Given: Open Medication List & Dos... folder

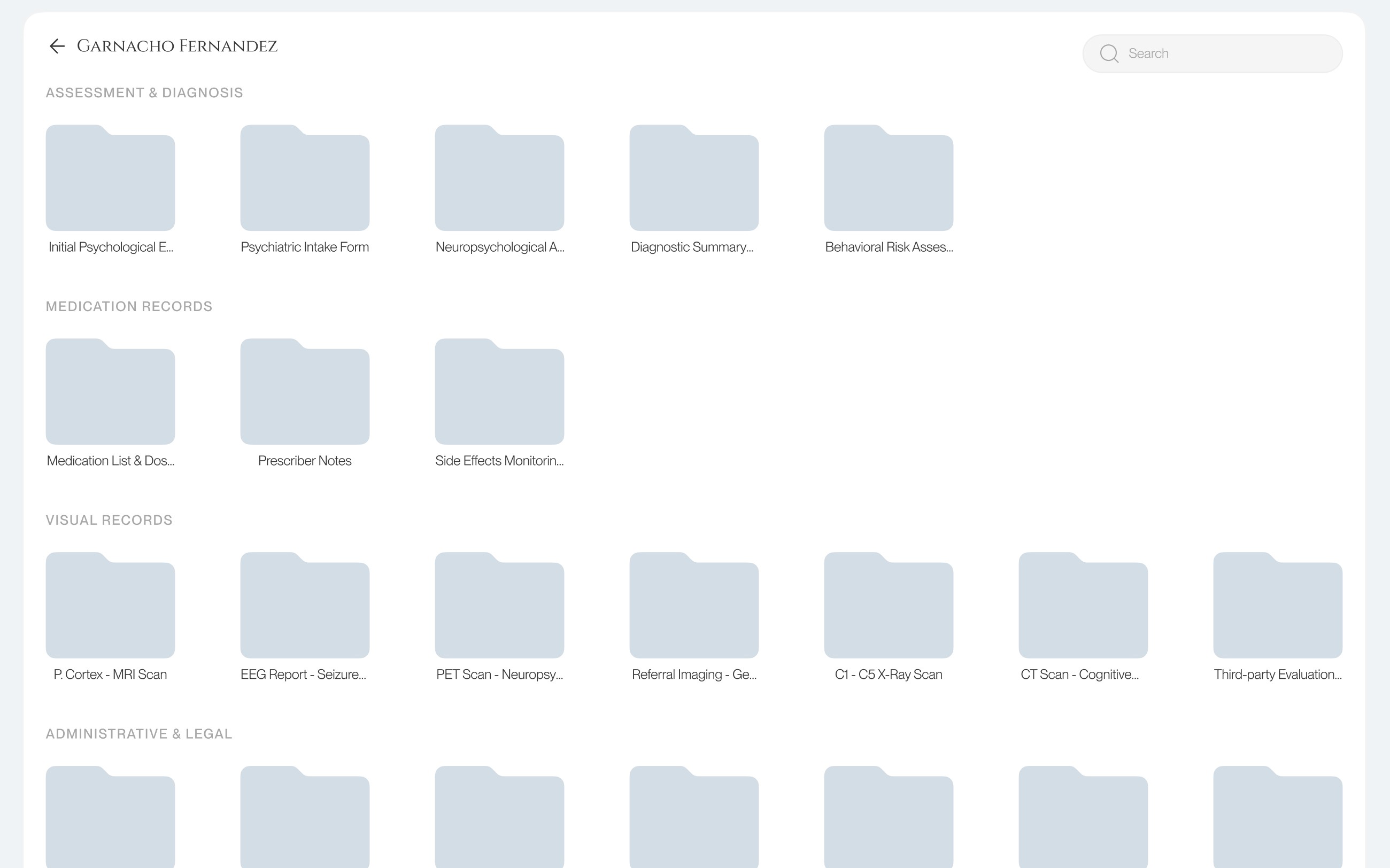Looking at the screenshot, I should (110, 393).
